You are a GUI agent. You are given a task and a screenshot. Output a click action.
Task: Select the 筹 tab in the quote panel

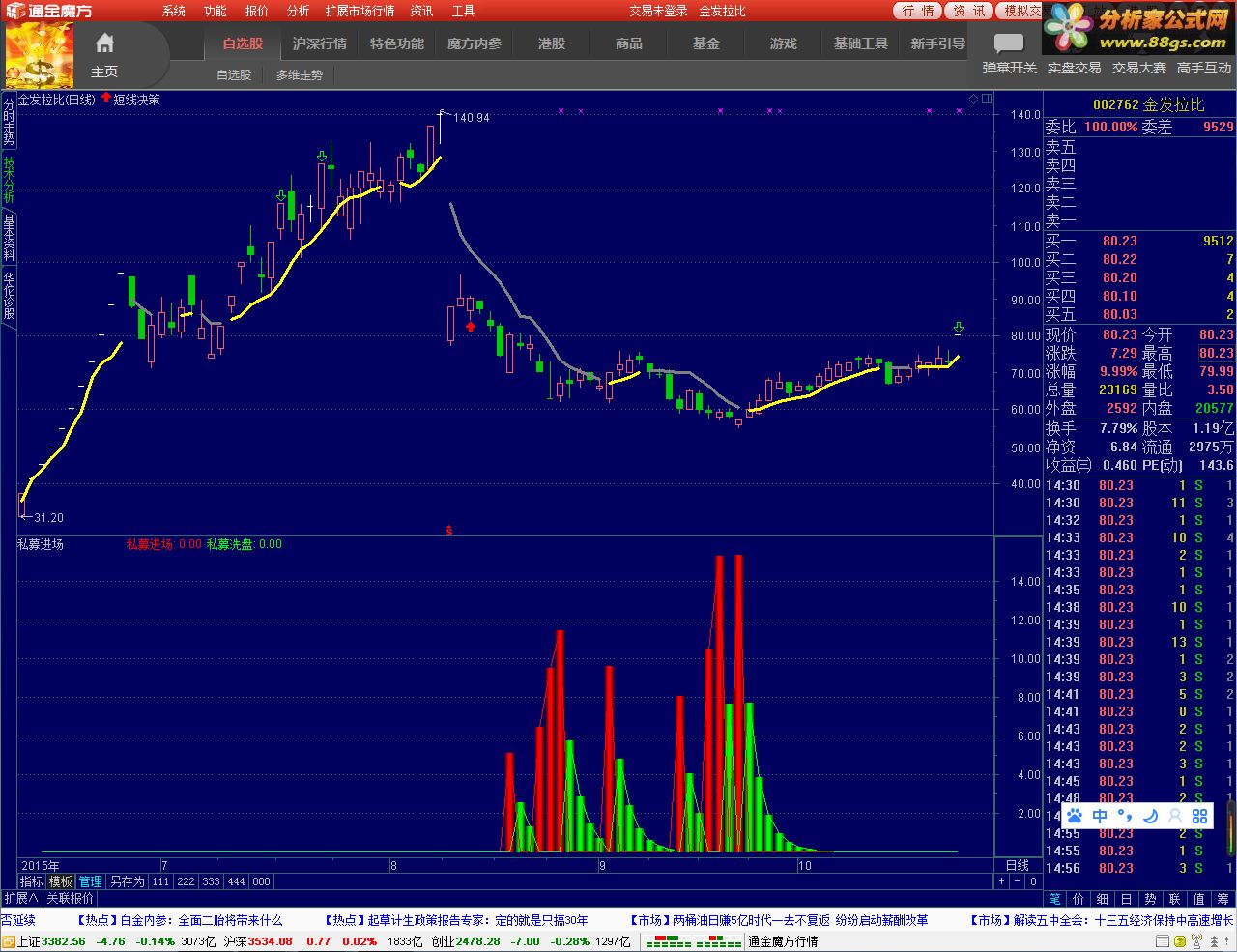1223,899
